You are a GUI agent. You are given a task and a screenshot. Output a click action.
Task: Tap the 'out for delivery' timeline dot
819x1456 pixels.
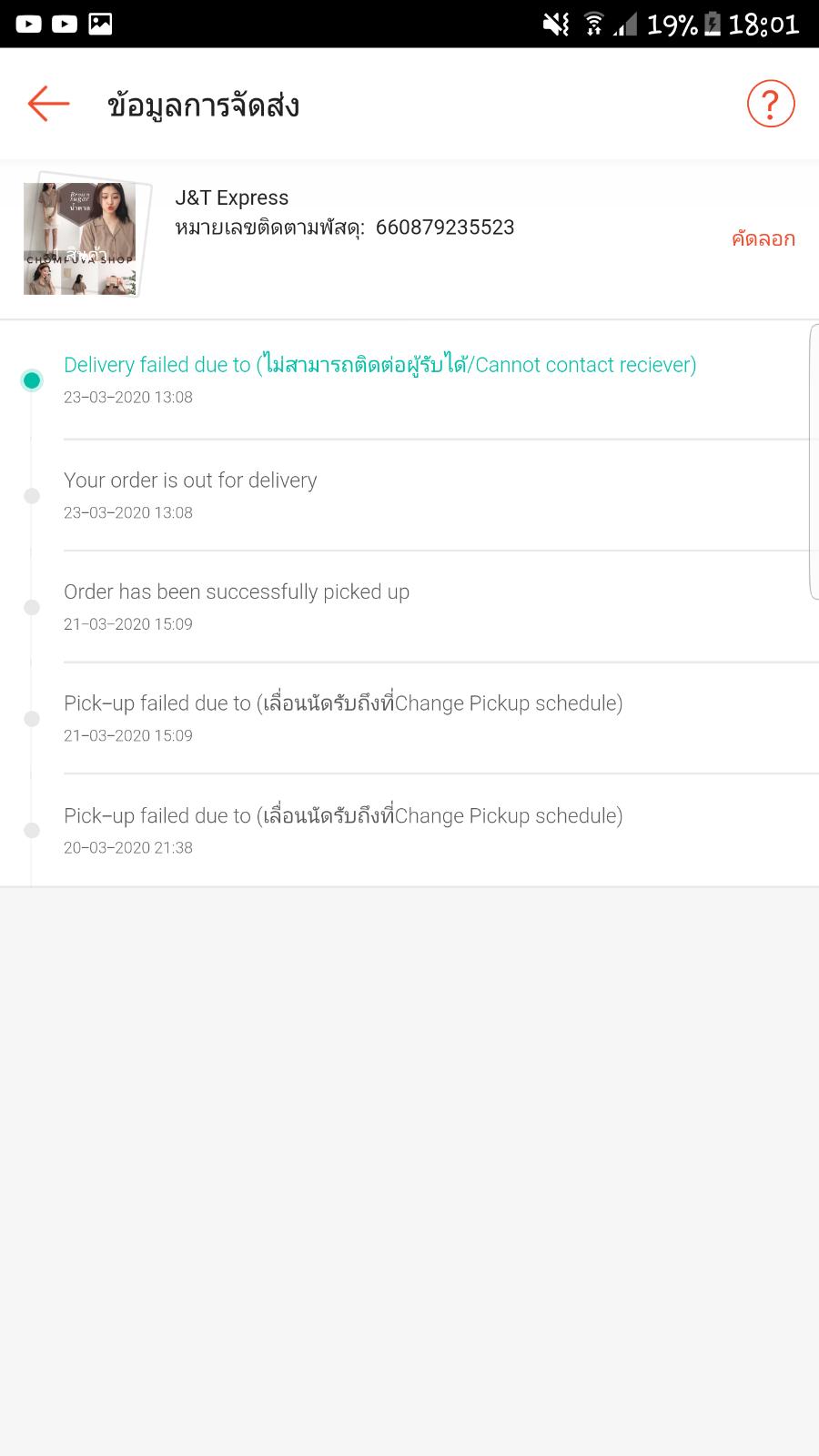pos(32,496)
